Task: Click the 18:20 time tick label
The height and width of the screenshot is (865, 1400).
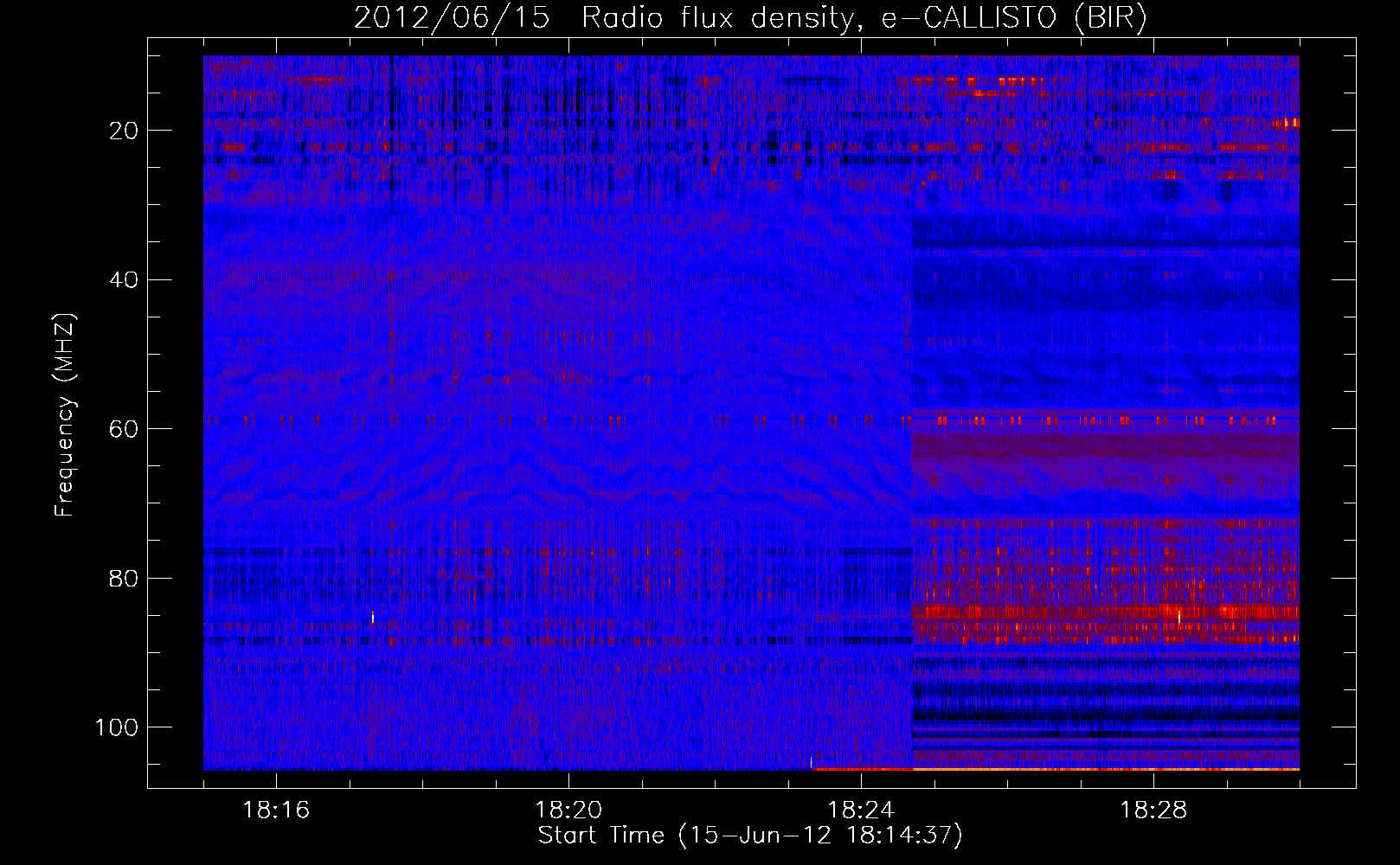Action: pyautogui.click(x=568, y=811)
